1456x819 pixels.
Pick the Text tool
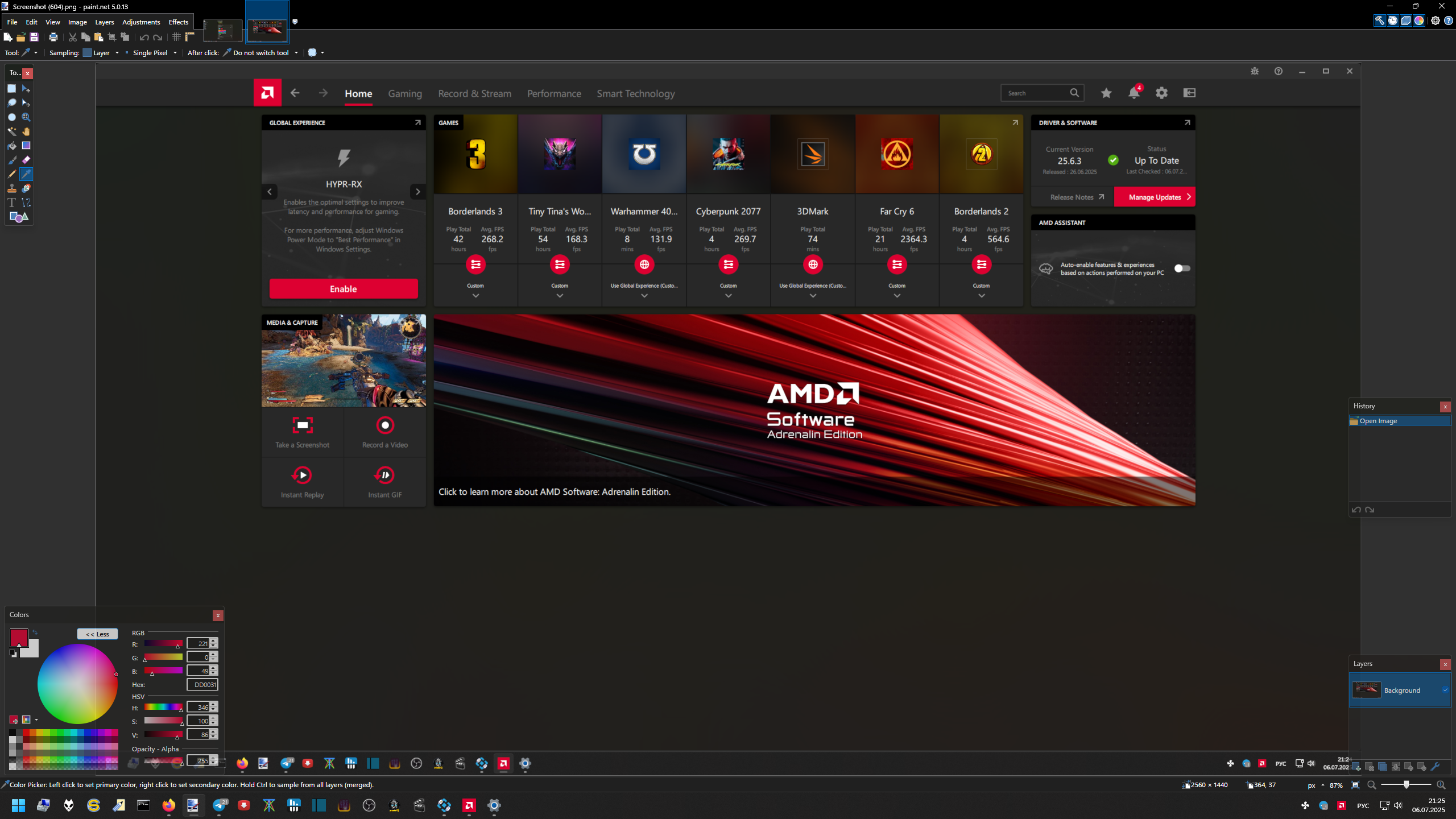click(11, 202)
